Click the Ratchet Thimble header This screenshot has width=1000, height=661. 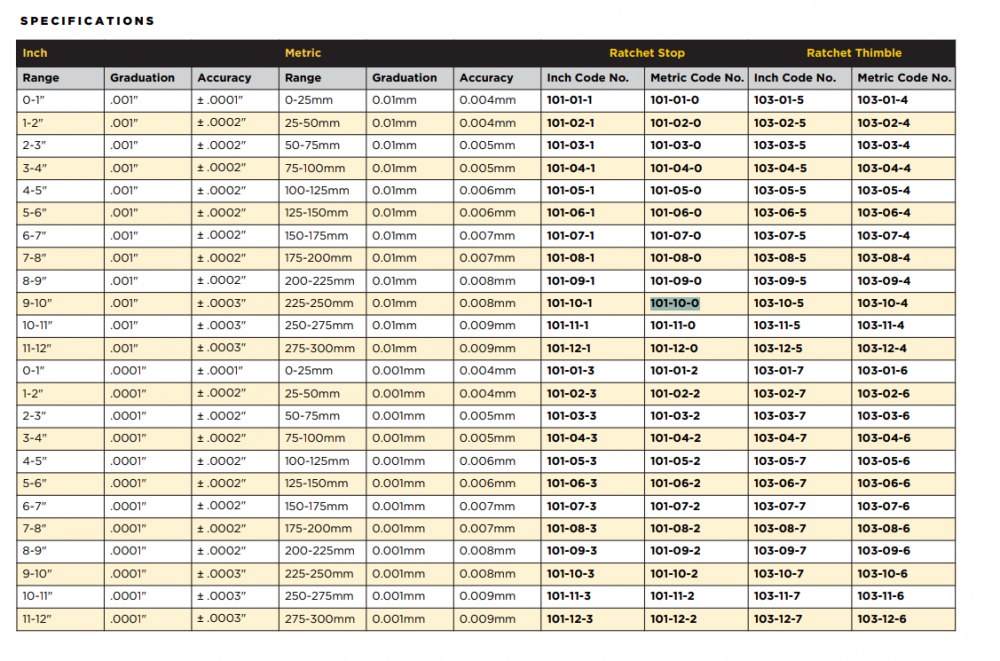click(854, 53)
